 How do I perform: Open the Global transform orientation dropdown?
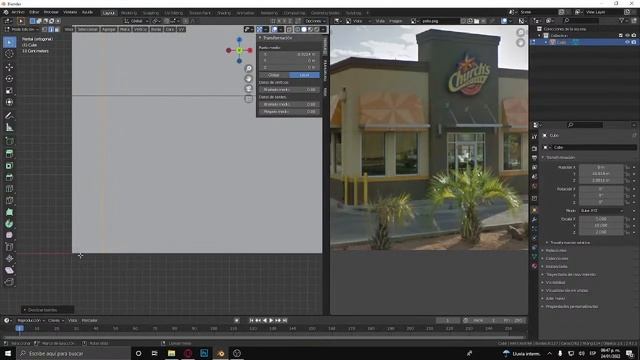tap(136, 21)
